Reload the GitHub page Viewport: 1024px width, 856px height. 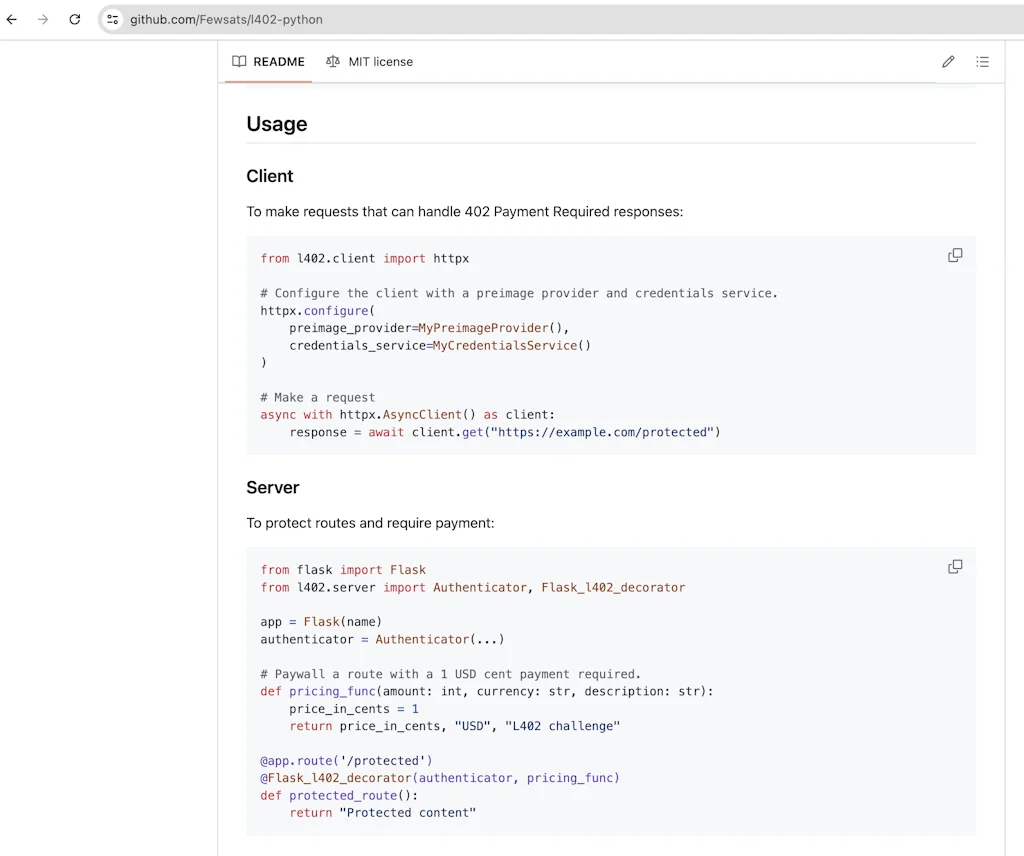tap(75, 19)
